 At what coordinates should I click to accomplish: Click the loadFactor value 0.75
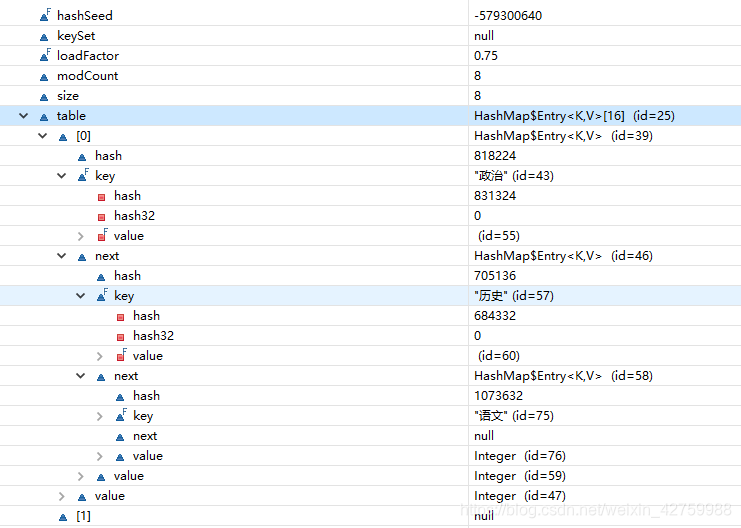tap(486, 56)
